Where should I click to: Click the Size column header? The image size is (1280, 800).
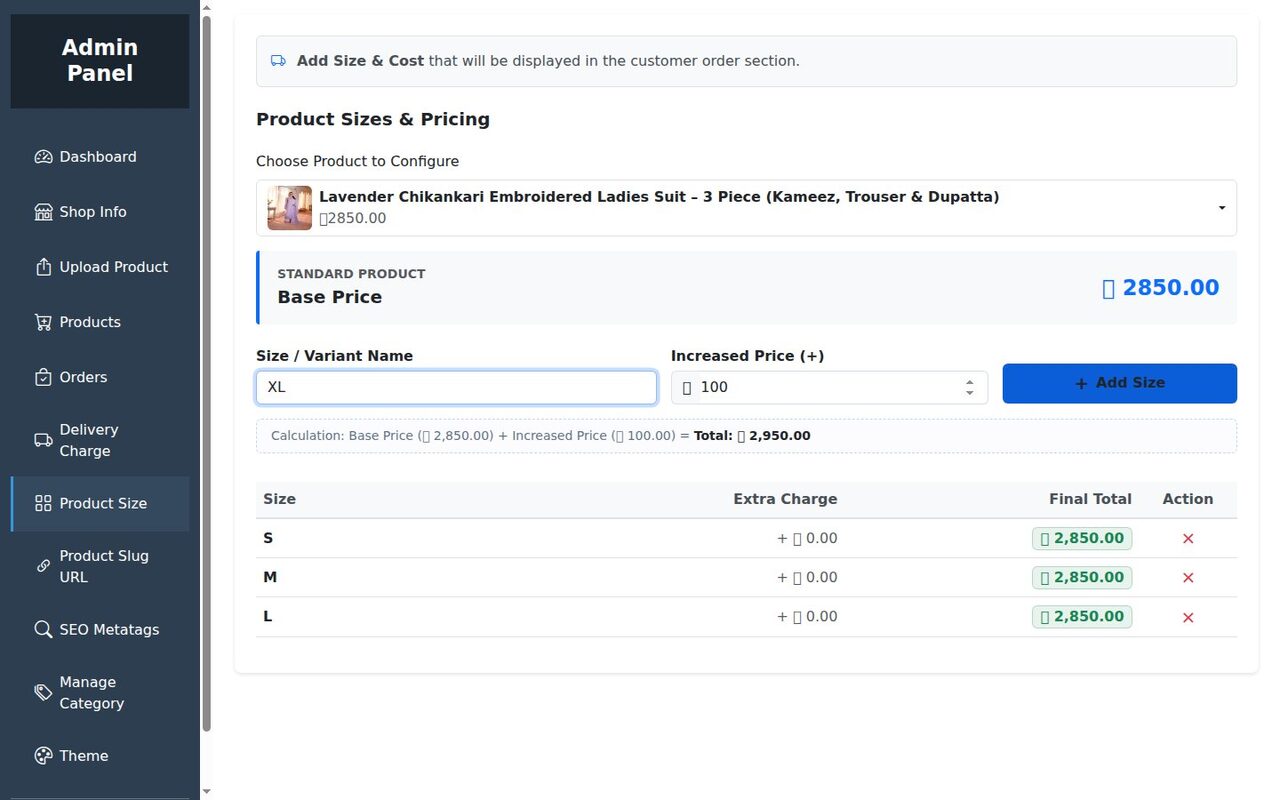pos(279,499)
